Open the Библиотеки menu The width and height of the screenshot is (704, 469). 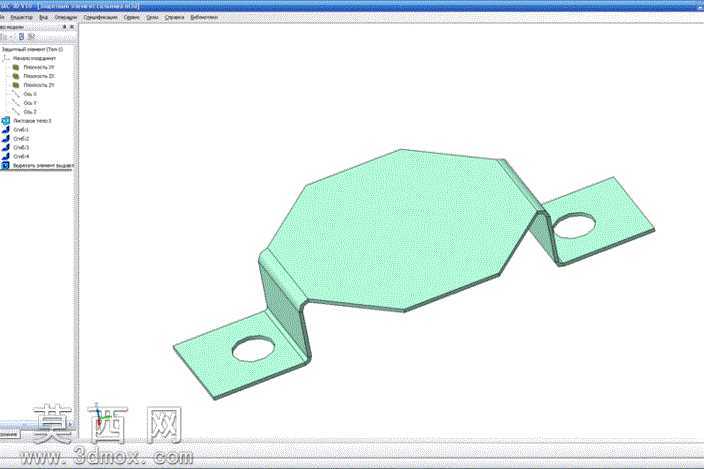click(204, 18)
